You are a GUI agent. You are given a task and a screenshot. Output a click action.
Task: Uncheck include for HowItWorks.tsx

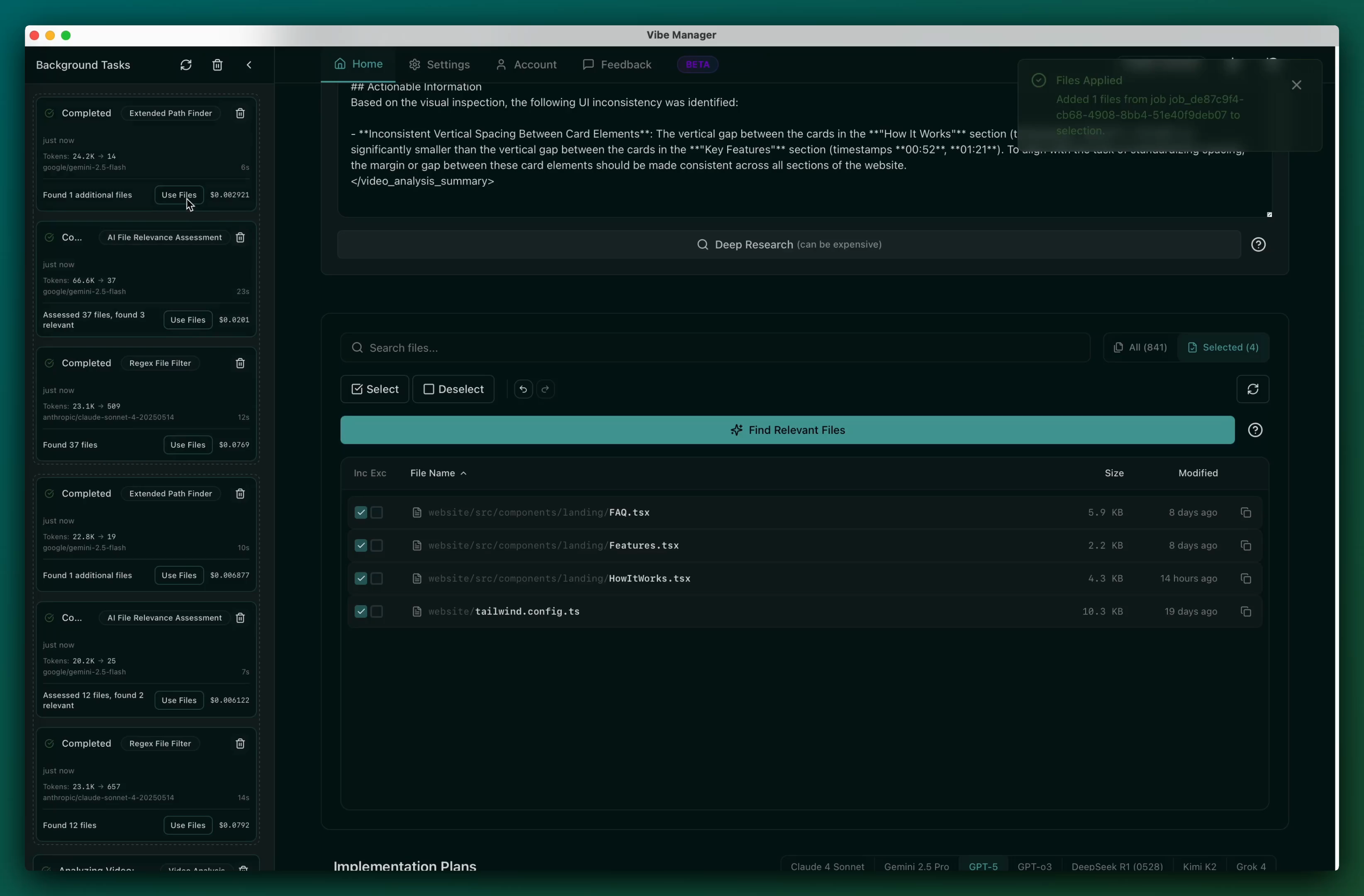pos(360,579)
